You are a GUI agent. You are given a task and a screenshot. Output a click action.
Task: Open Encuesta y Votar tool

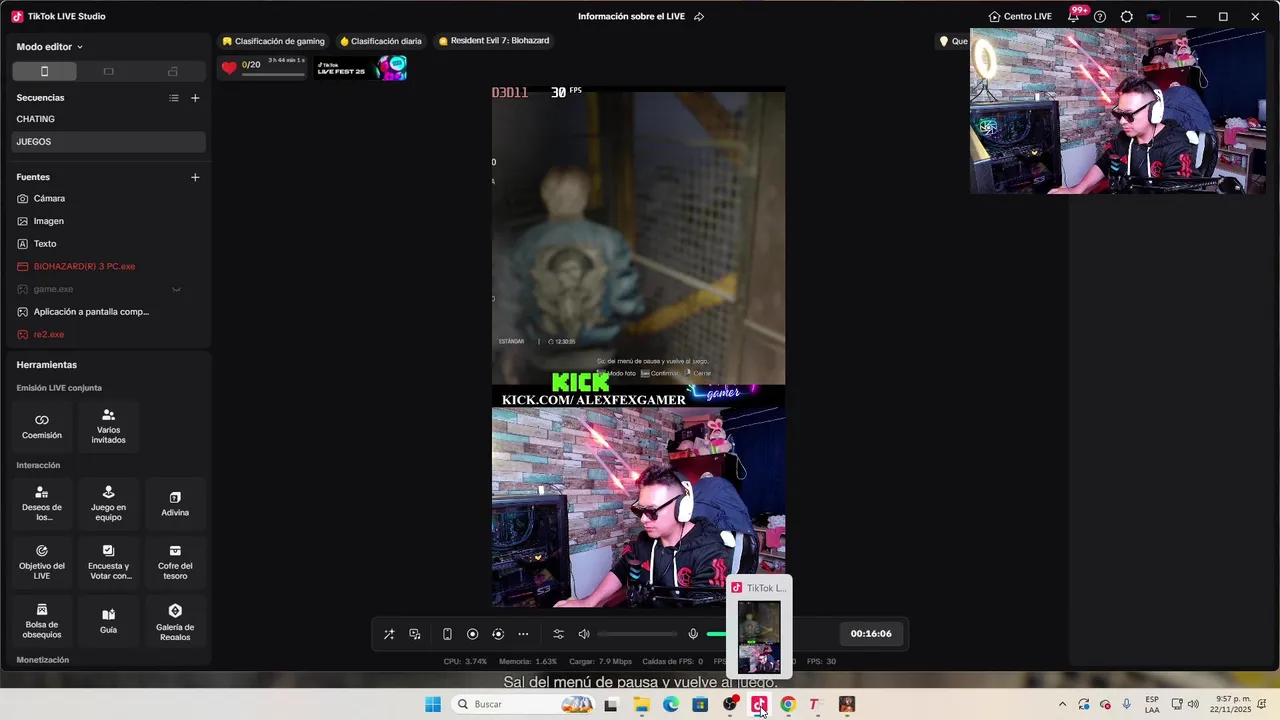(108, 563)
